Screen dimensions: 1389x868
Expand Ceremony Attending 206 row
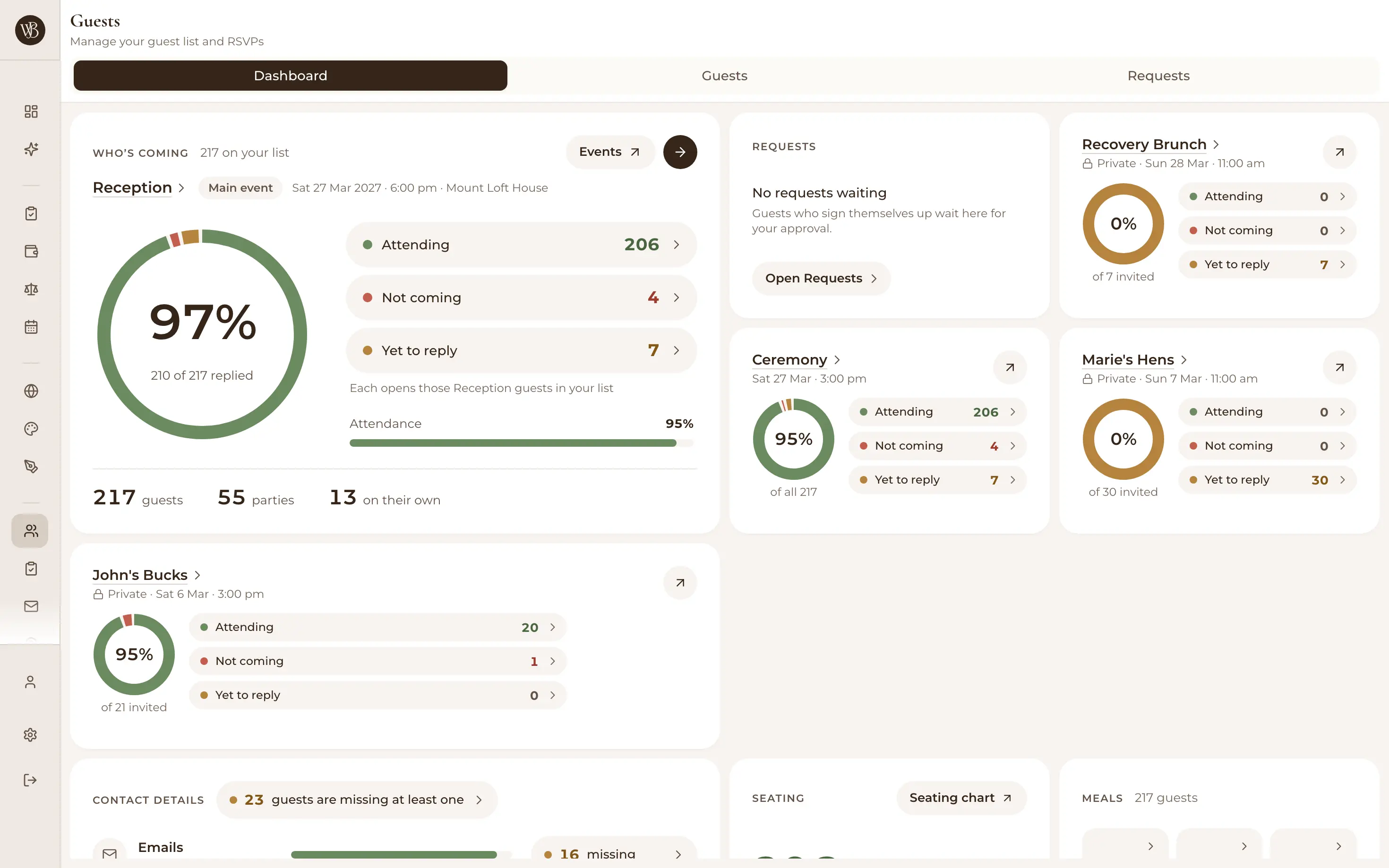[938, 412]
